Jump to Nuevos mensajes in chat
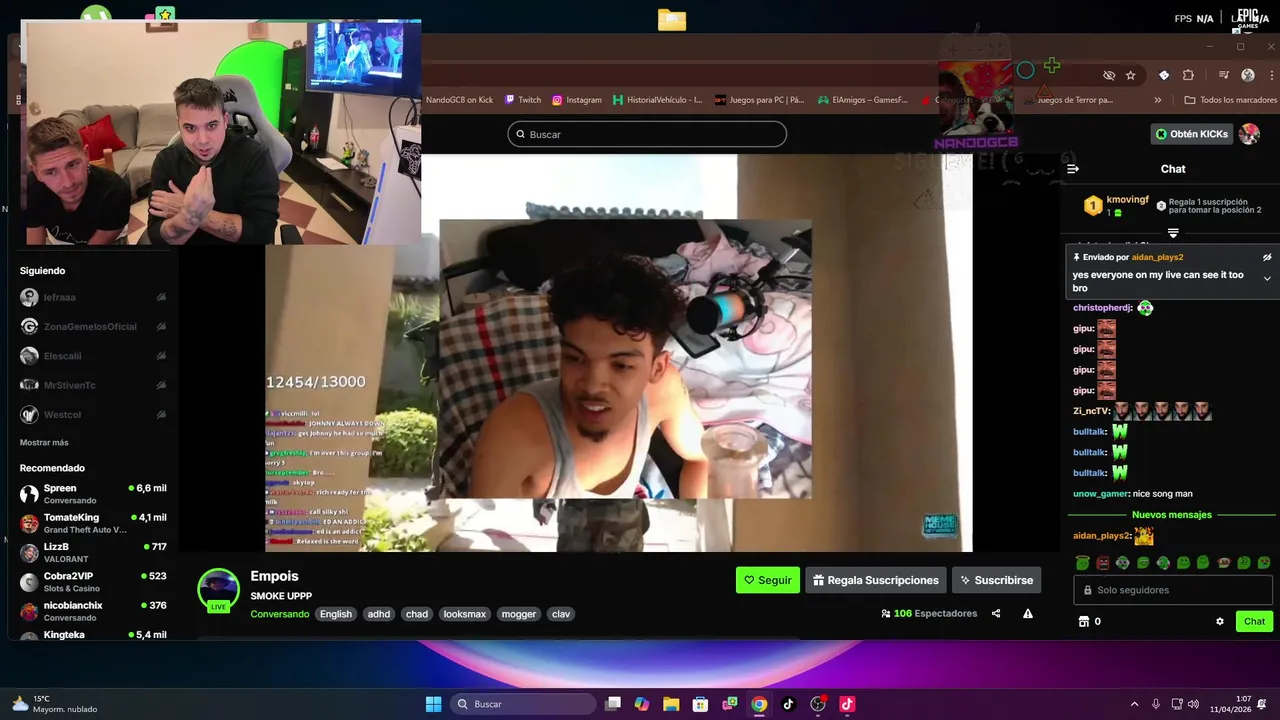Image resolution: width=1280 pixels, height=720 pixels. click(x=1171, y=515)
